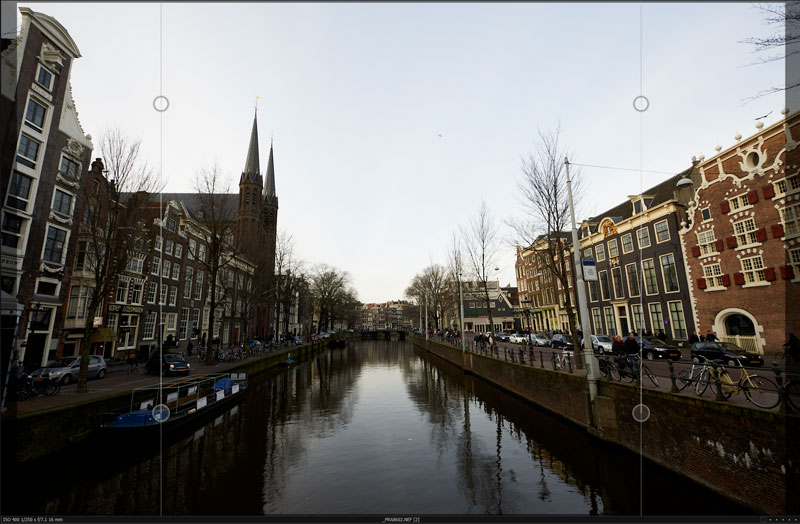Screen dimensions: 800x524
Task: Click the lower handle of the right guide line
Action: [x=641, y=413]
